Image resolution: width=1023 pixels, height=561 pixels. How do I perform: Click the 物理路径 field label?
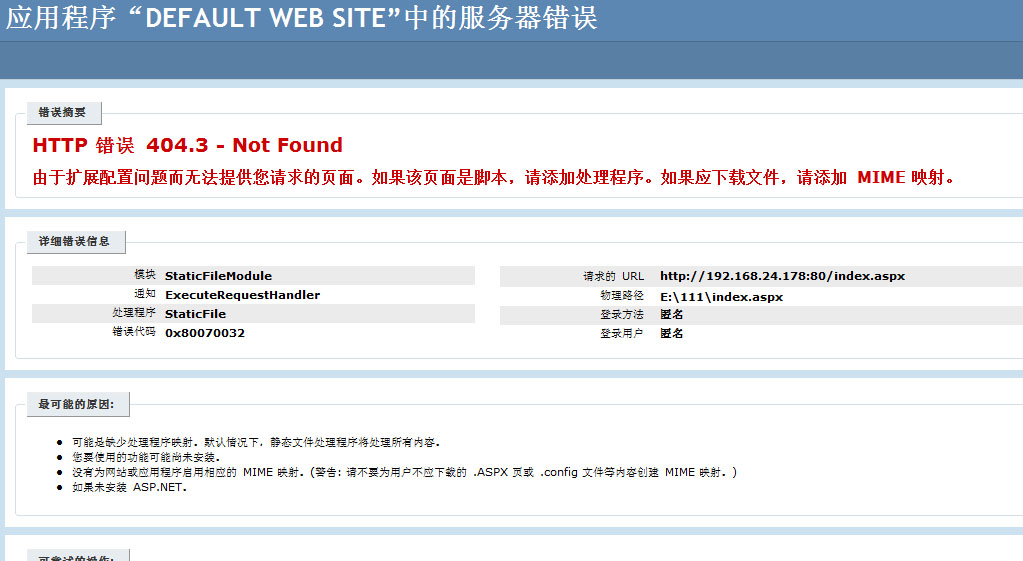pos(622,297)
